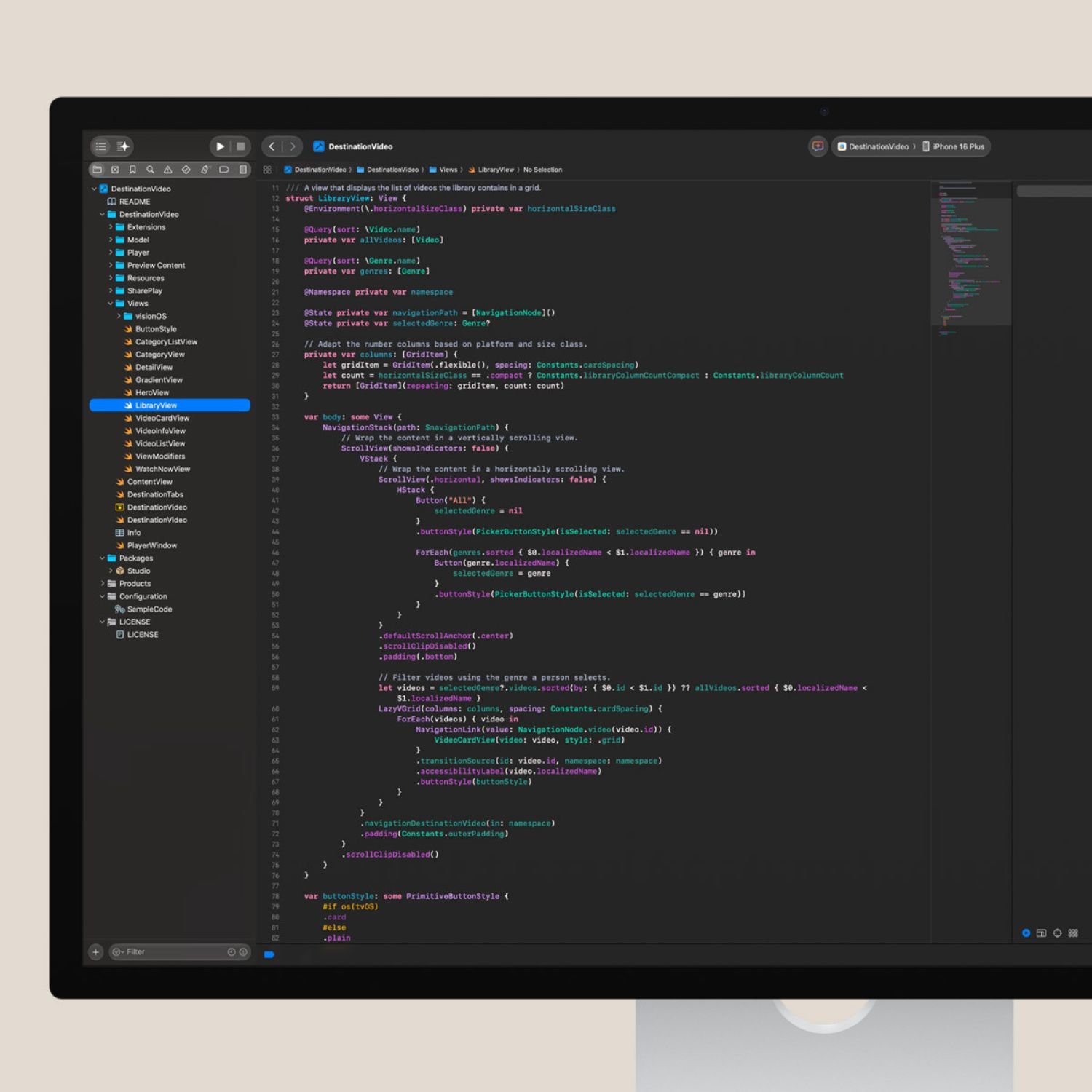
Task: Expand the SharePlay folder
Action: 111,290
